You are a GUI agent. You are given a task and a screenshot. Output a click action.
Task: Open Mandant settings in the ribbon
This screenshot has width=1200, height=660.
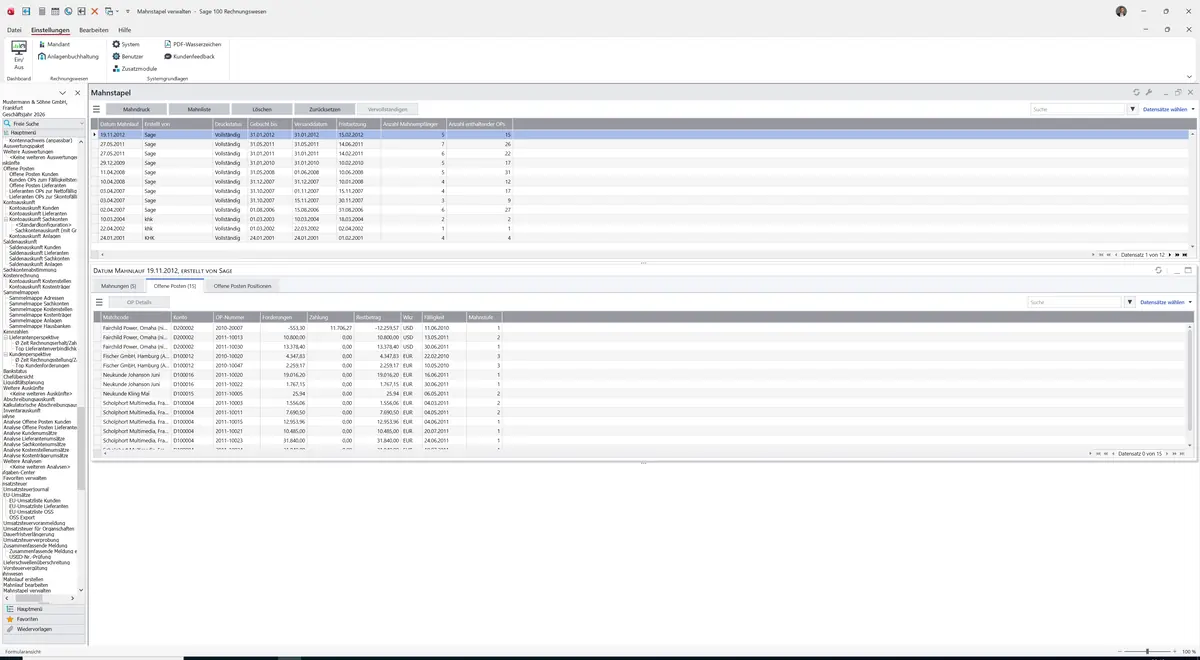click(x=54, y=44)
